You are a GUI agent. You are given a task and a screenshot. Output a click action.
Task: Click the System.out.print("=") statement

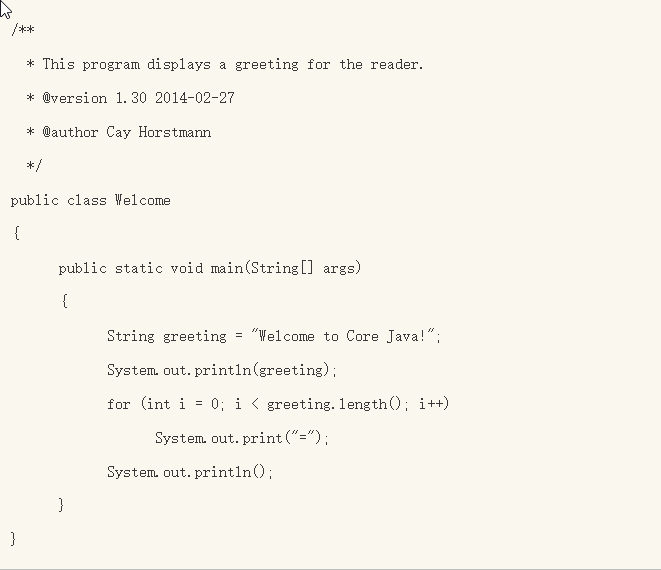tap(241, 438)
